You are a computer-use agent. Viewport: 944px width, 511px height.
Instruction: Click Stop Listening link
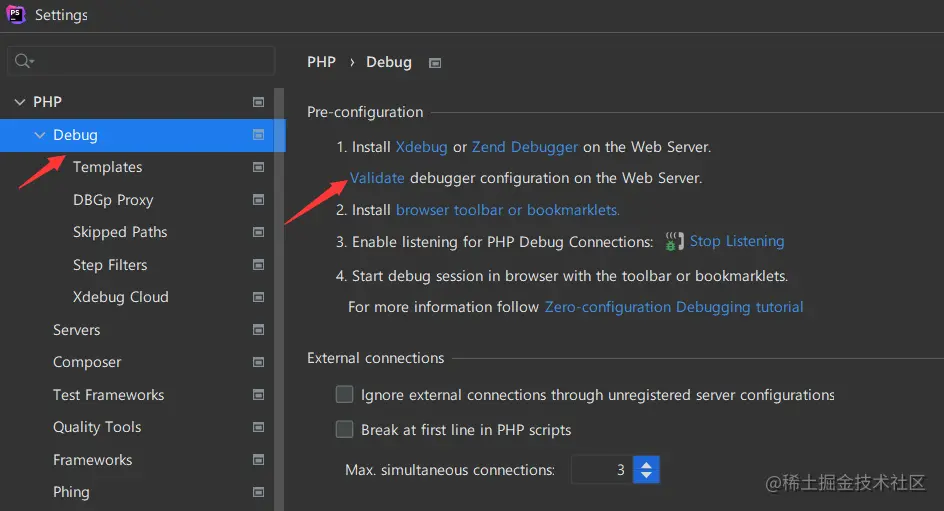737,241
